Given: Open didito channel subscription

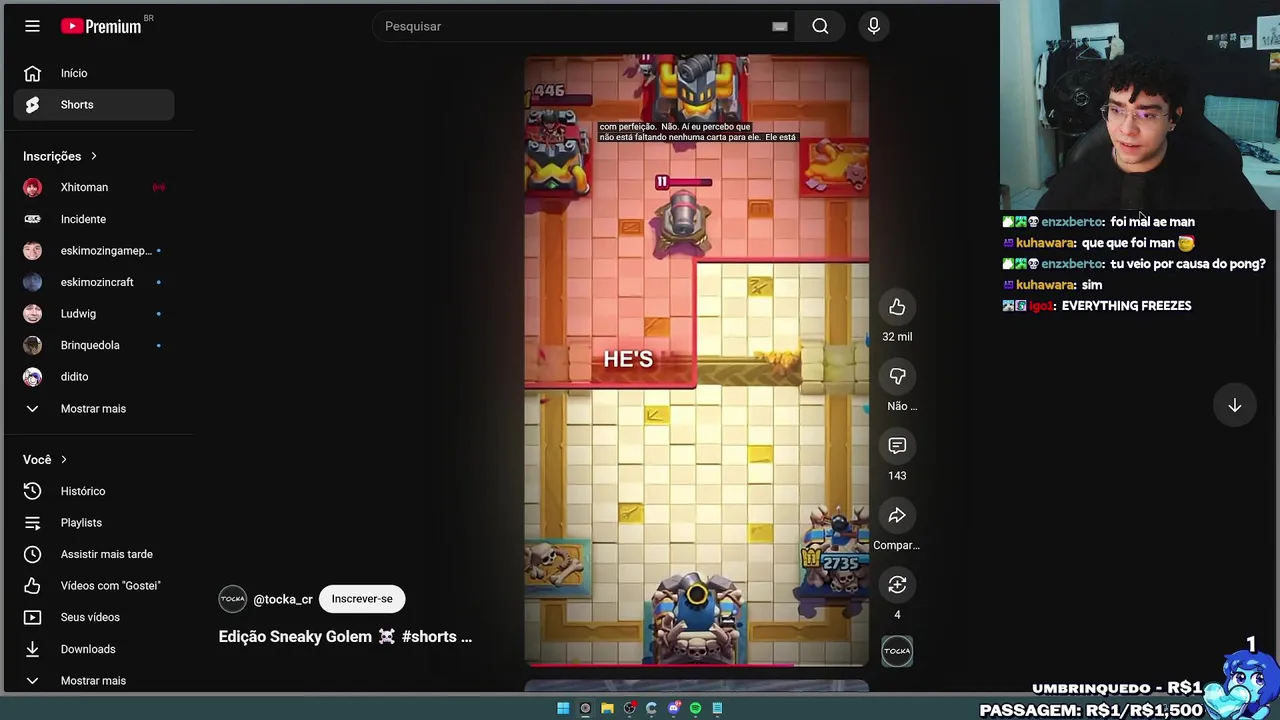Looking at the screenshot, I should click(x=94, y=377).
